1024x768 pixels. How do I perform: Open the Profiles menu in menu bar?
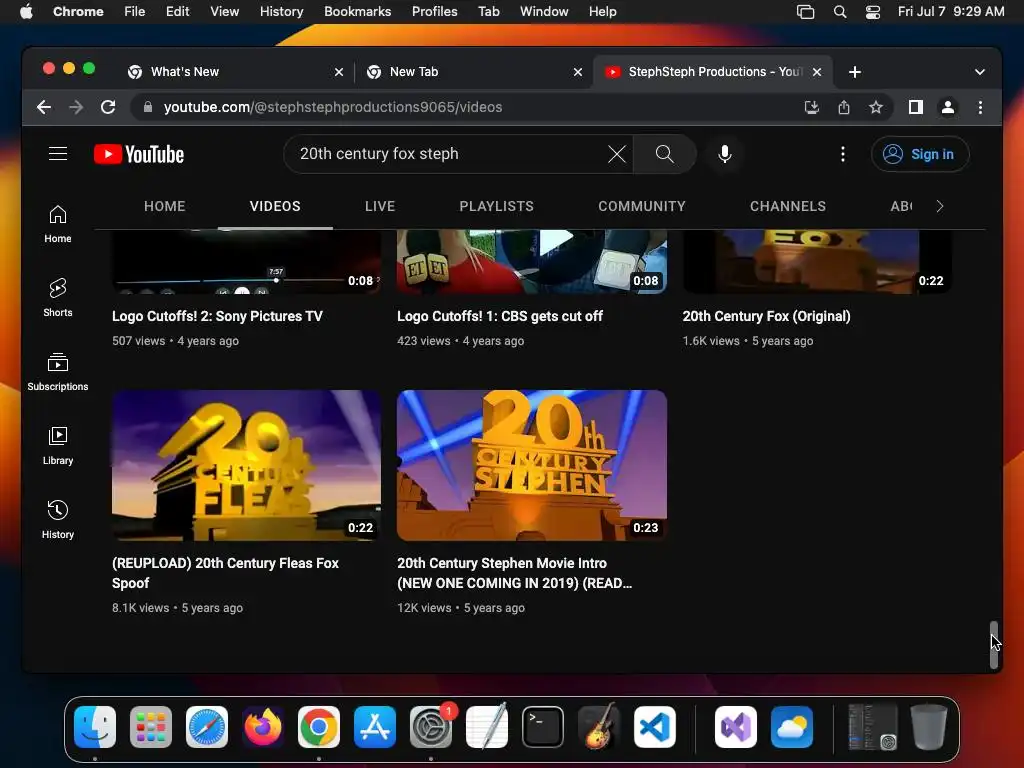[434, 12]
